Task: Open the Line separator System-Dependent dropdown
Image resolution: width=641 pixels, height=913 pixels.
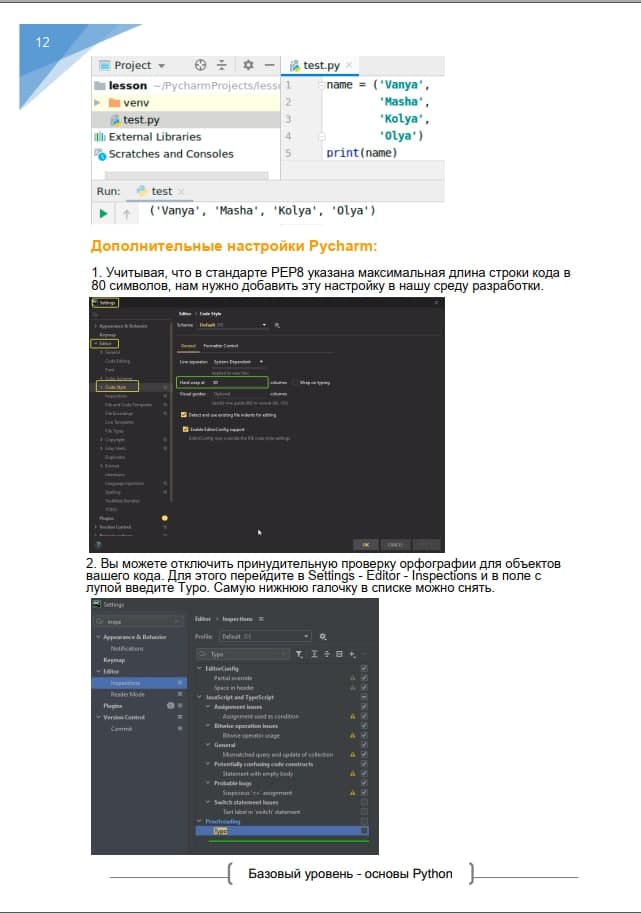Action: (237, 361)
